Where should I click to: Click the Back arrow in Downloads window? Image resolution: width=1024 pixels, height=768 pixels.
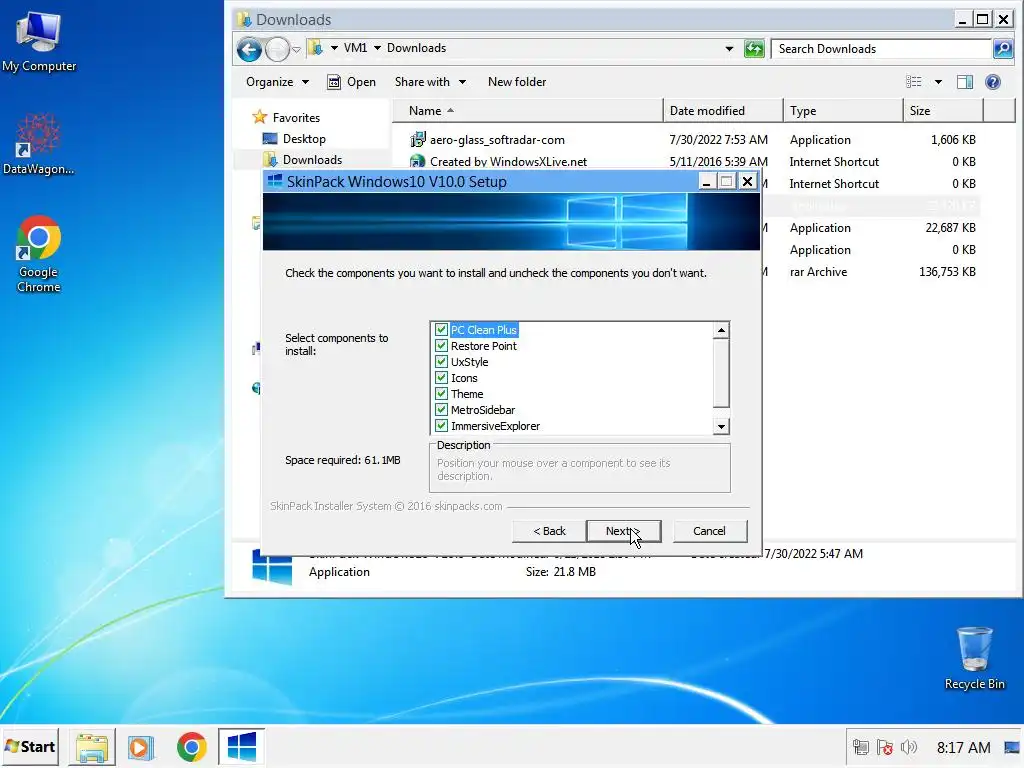click(x=249, y=49)
